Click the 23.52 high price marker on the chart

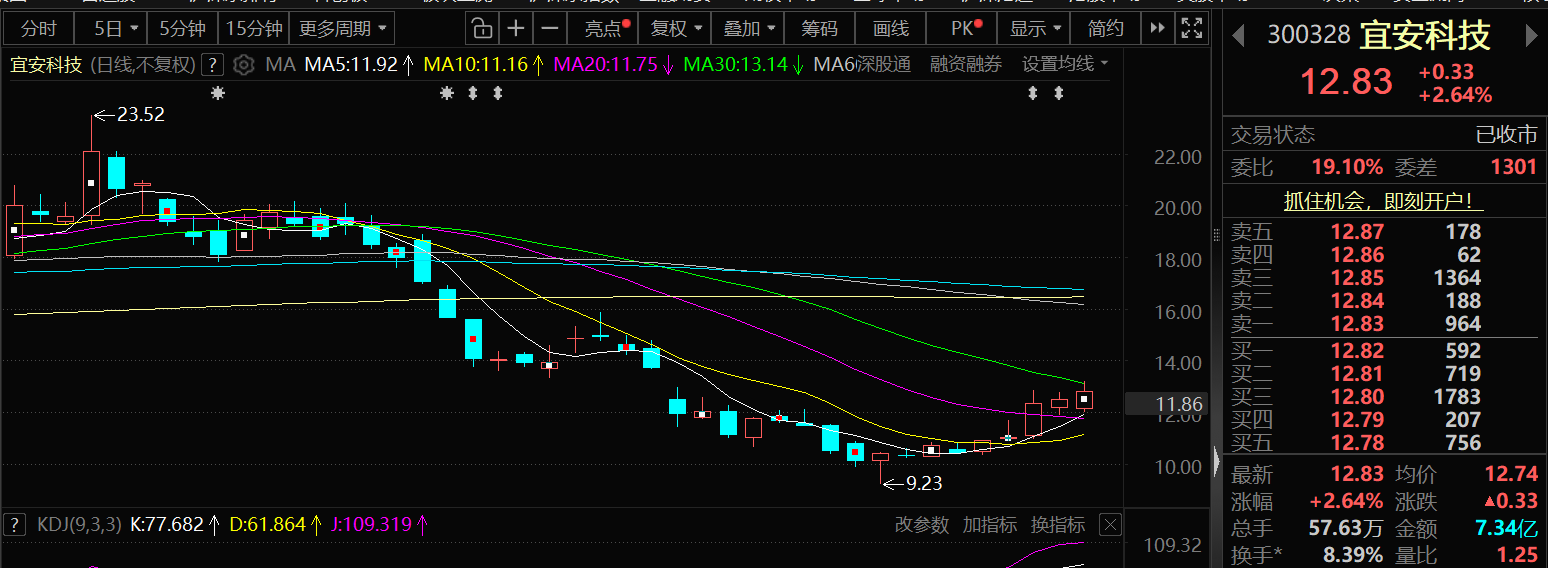tap(130, 115)
